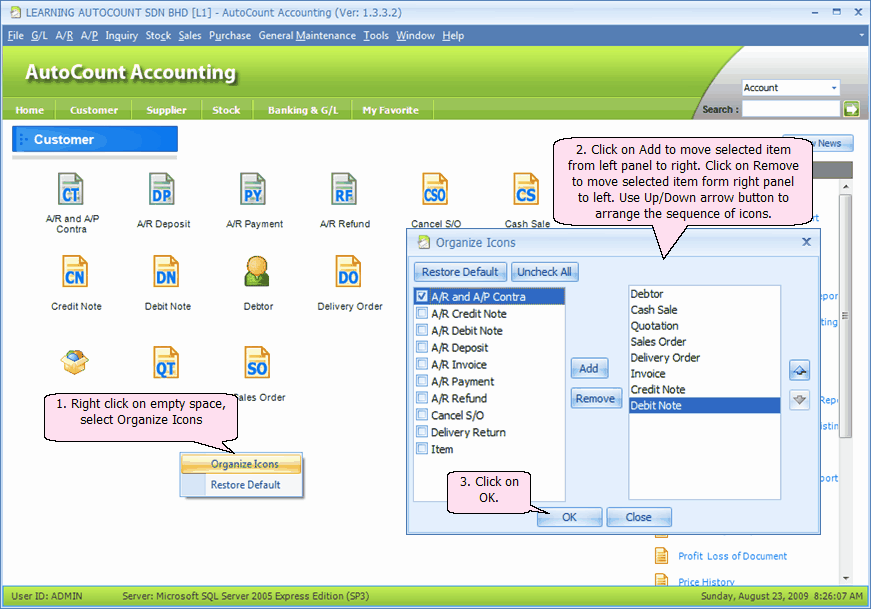Open the Price History link
The image size is (871, 609).
(x=706, y=582)
